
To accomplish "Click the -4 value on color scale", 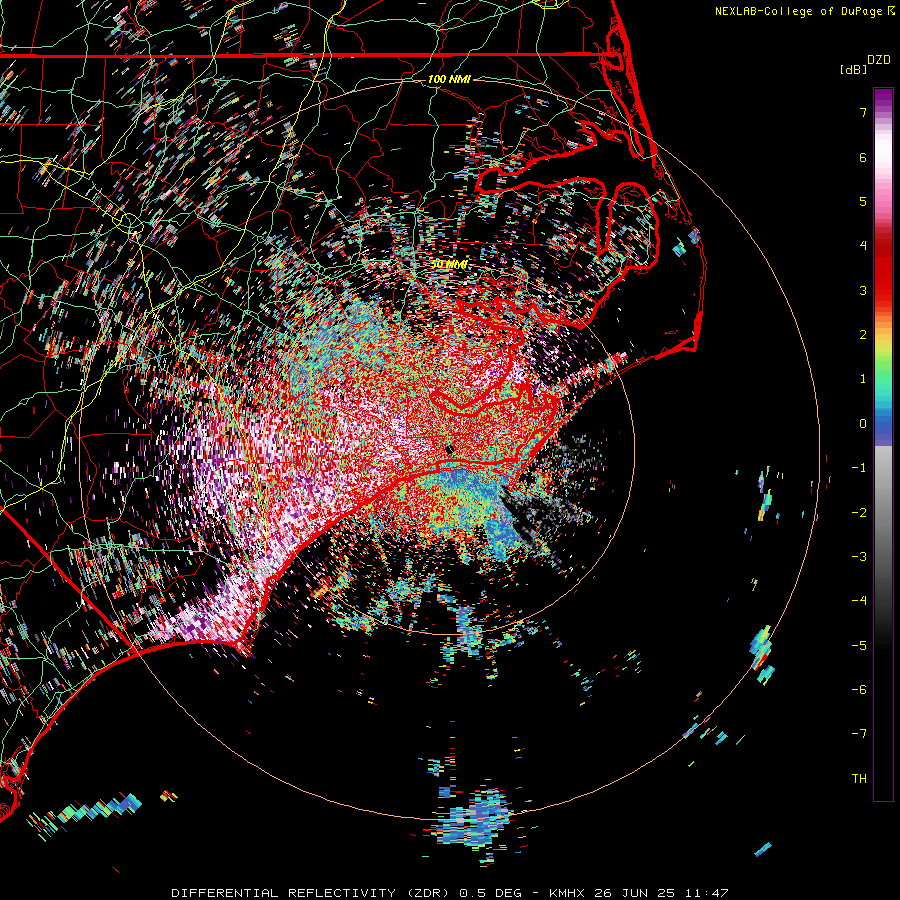I will 859,601.
